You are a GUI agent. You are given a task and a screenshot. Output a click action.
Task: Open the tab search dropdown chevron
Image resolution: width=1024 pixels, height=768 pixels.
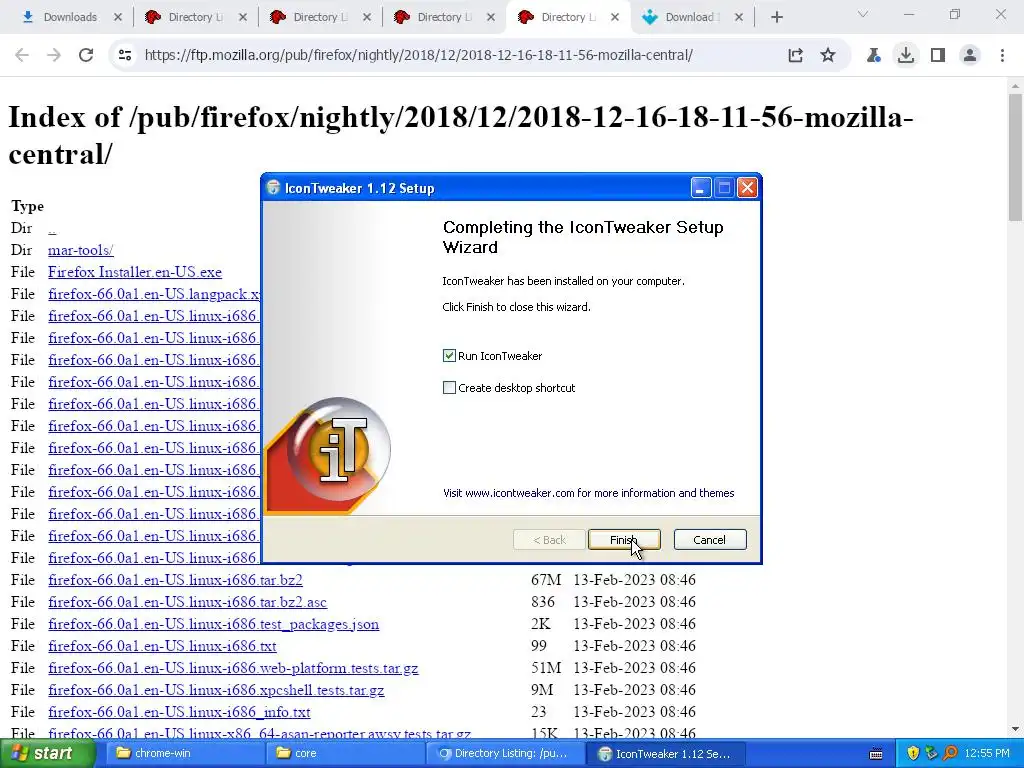(863, 14)
